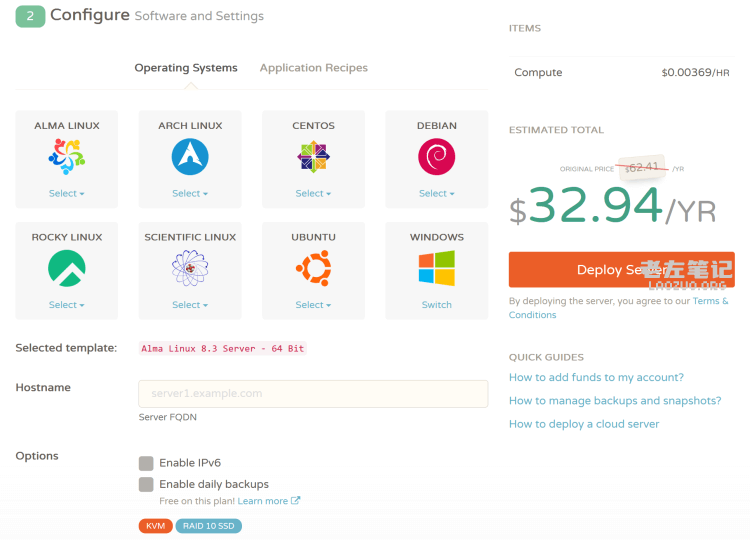Enable IPv6 checkbox
Image resolution: width=750 pixels, height=540 pixels.
click(x=146, y=463)
